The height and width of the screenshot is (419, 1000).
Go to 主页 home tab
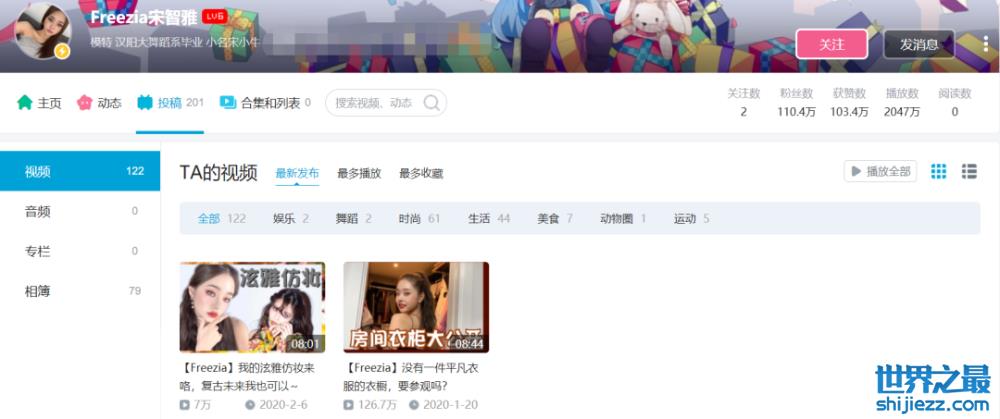point(40,103)
